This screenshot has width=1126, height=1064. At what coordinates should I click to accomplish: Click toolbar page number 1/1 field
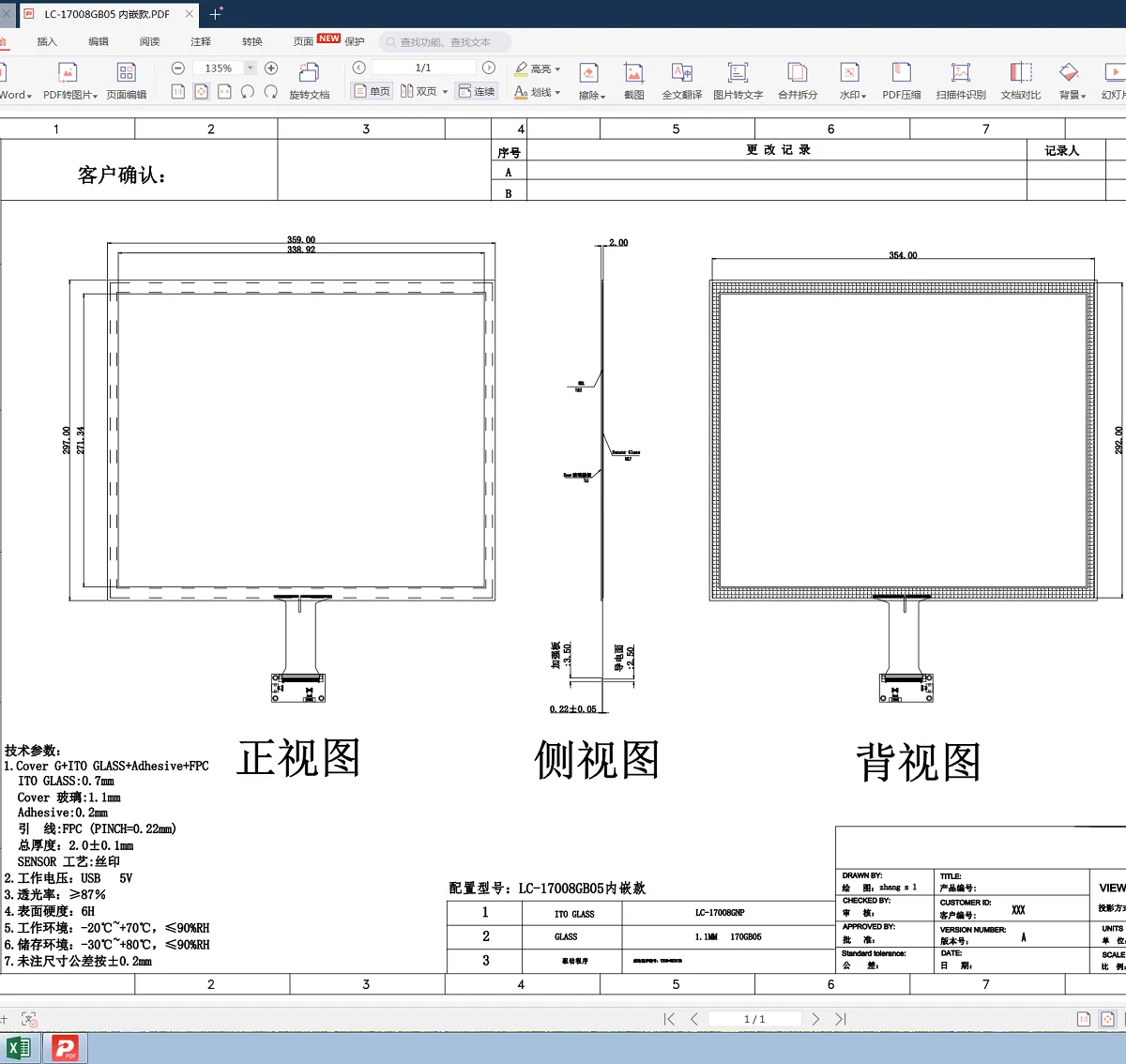pyautogui.click(x=423, y=68)
